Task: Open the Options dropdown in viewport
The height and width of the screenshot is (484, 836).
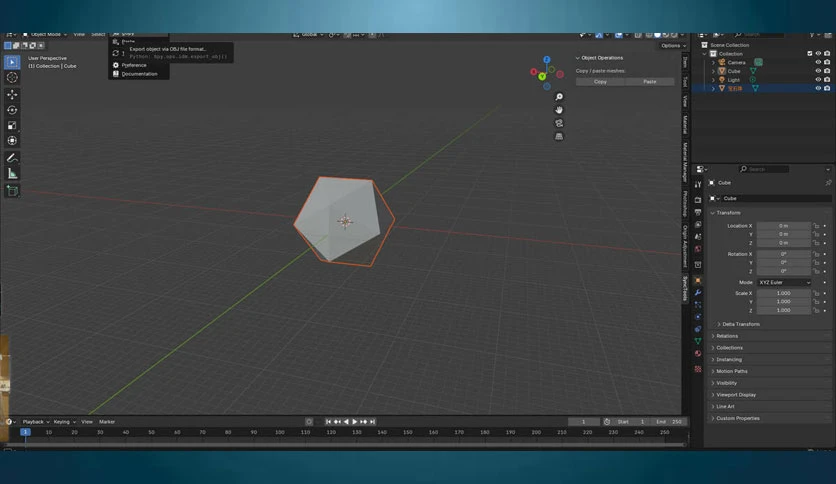Action: click(673, 46)
